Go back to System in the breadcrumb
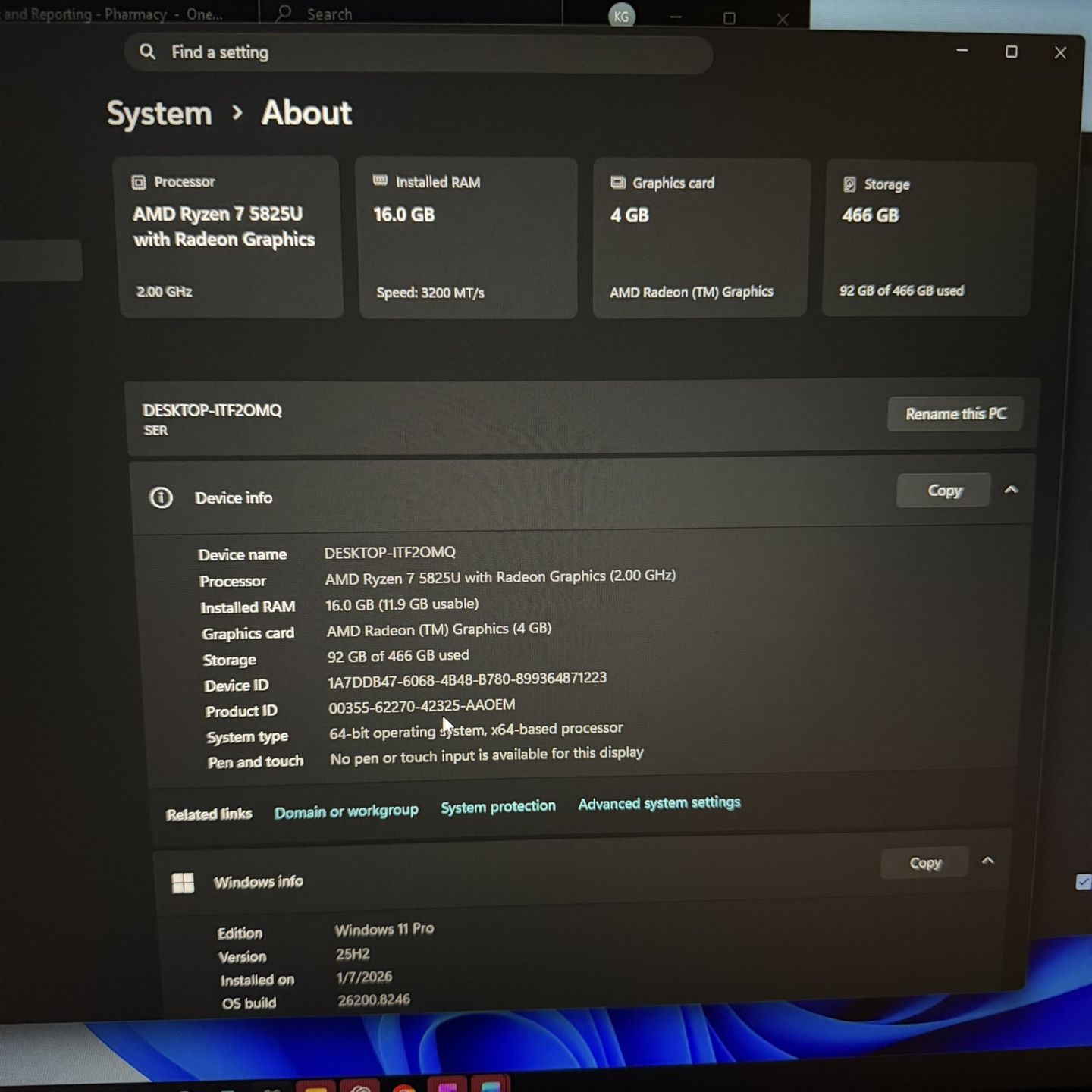 click(159, 114)
